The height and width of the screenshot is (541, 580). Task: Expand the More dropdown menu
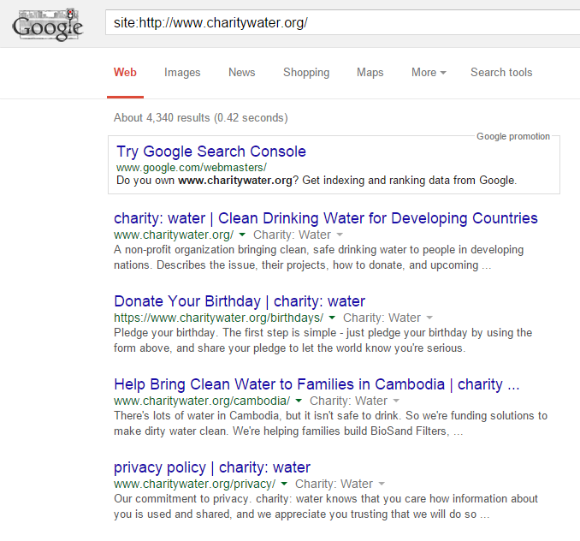tap(429, 72)
